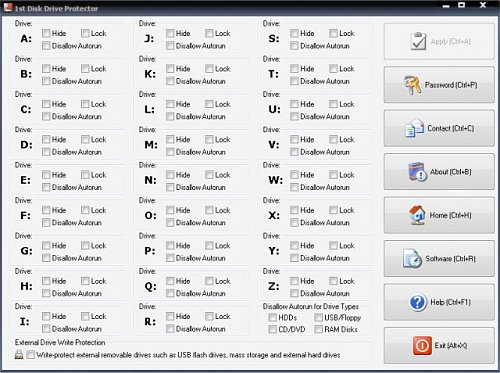This screenshot has width=500, height=373.
Task: Click External Drive Write Protection heading
Action: [60, 342]
